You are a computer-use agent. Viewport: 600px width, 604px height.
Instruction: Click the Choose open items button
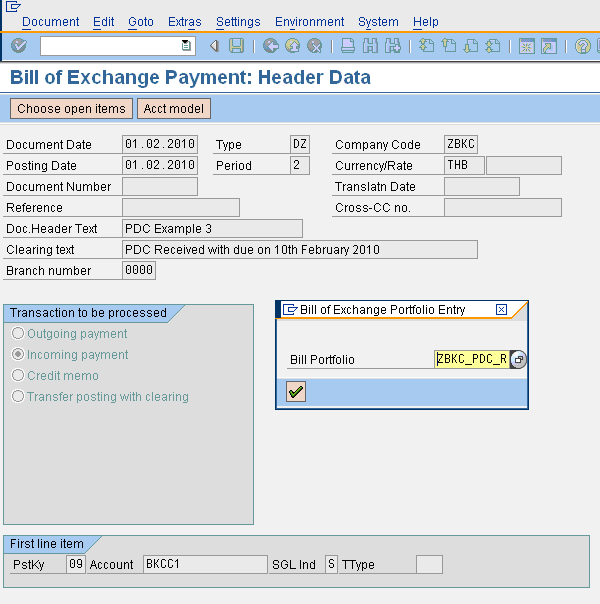pos(71,109)
